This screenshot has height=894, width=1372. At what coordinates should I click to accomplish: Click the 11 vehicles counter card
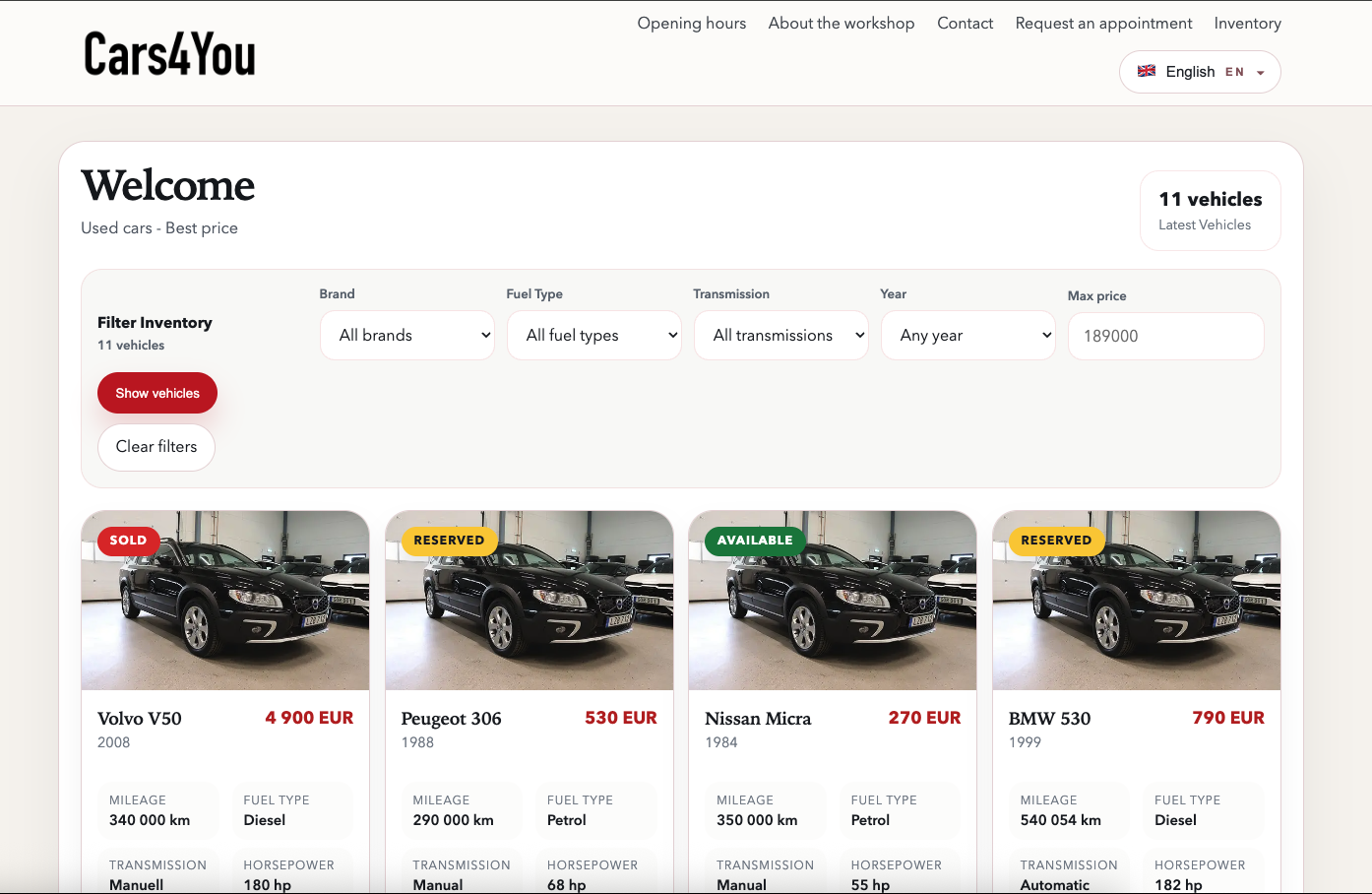[1211, 211]
